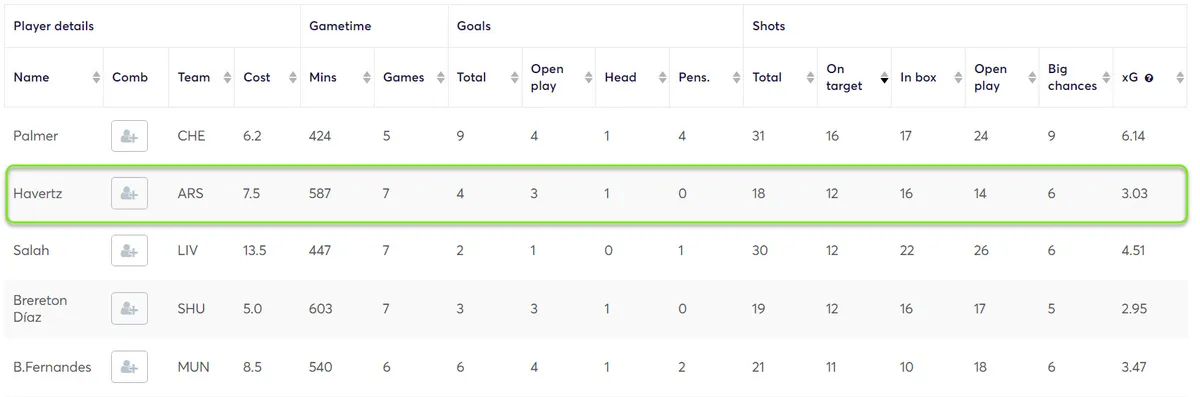Sort by shots On target arrow
The image size is (1200, 397).
pyautogui.click(x=884, y=78)
